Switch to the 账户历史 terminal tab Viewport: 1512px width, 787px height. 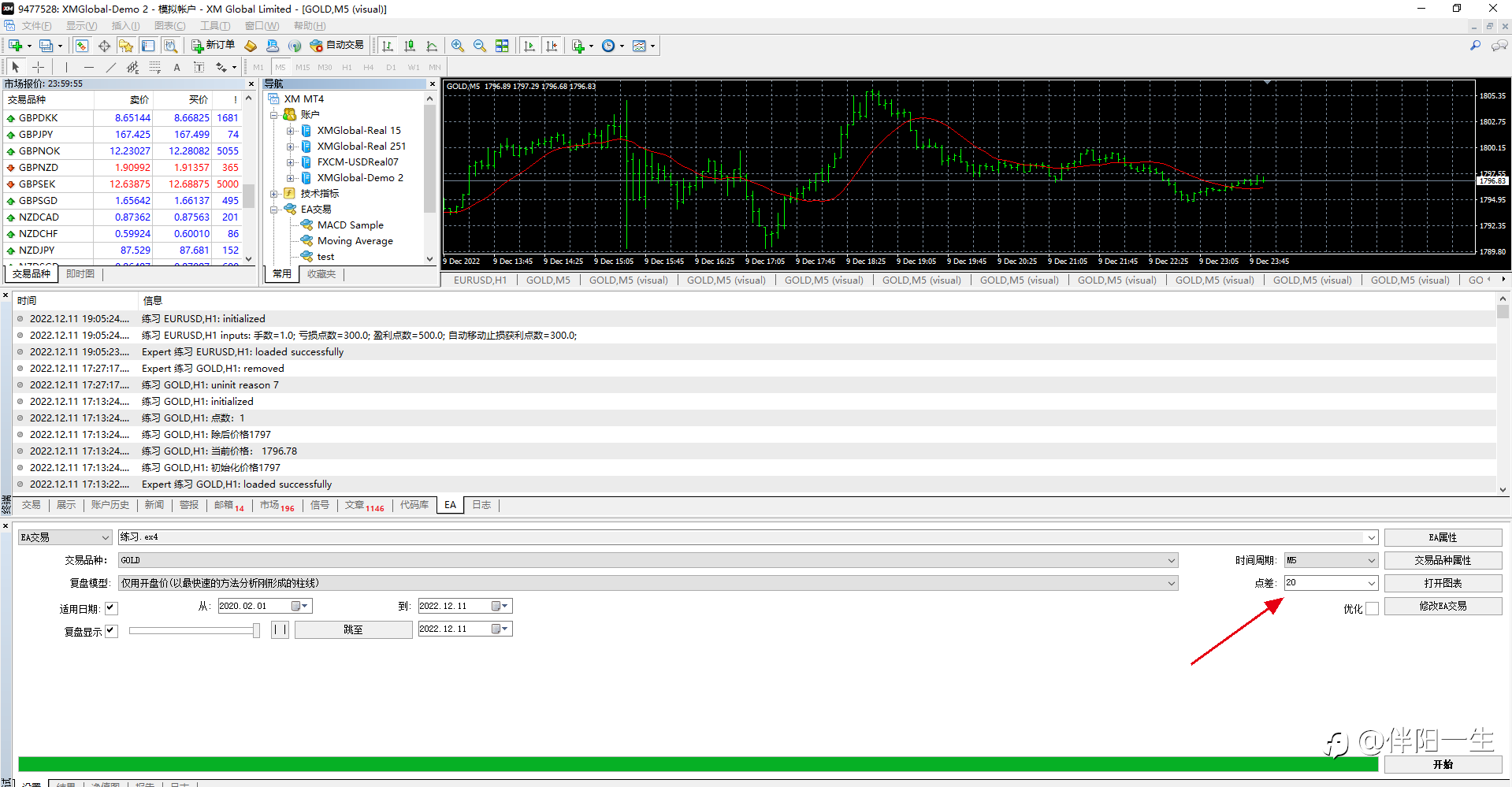tap(110, 505)
